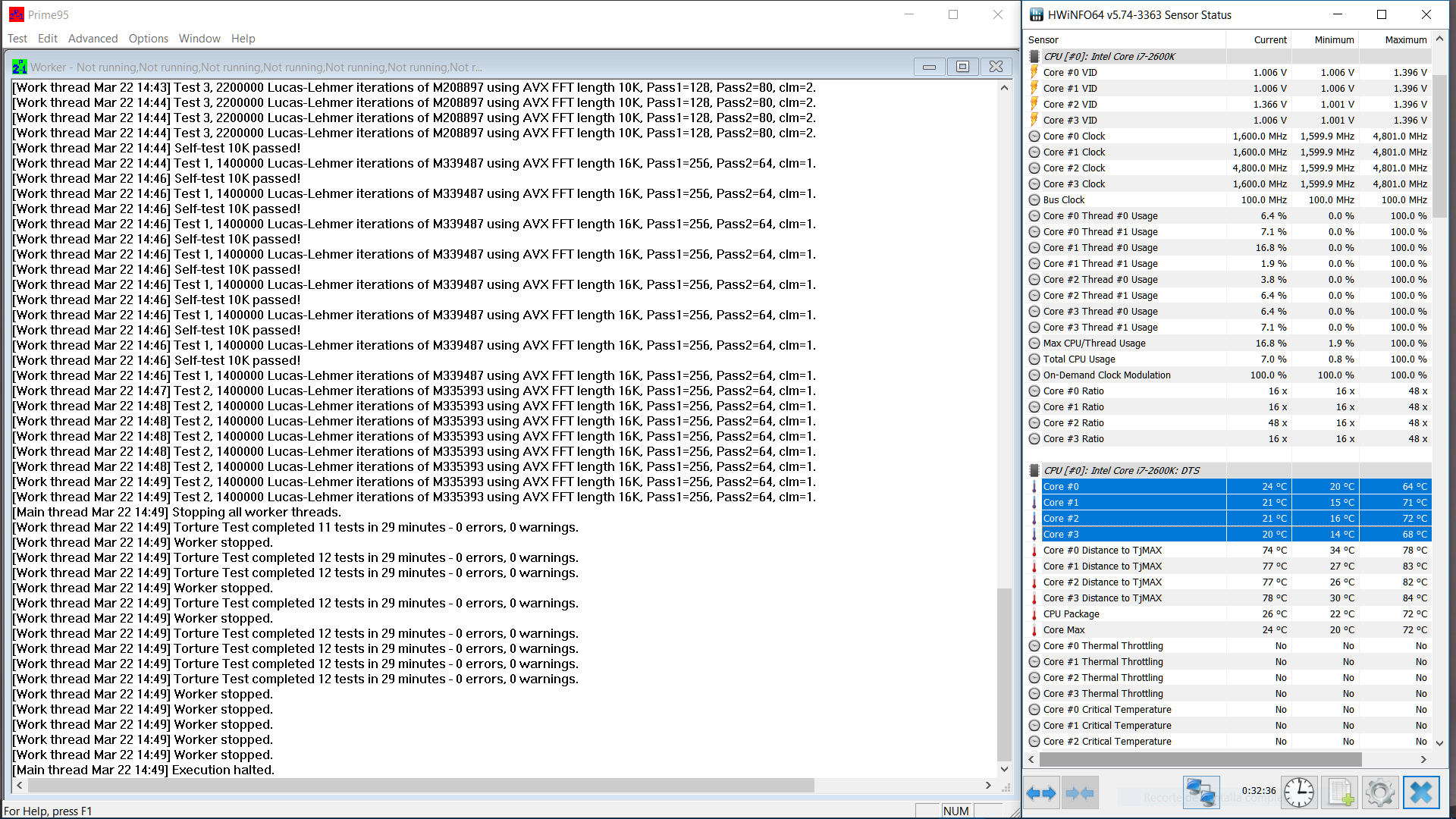Click the shrink columns inward-arrows icon
Image resolution: width=1456 pixels, height=819 pixels.
point(1080,793)
